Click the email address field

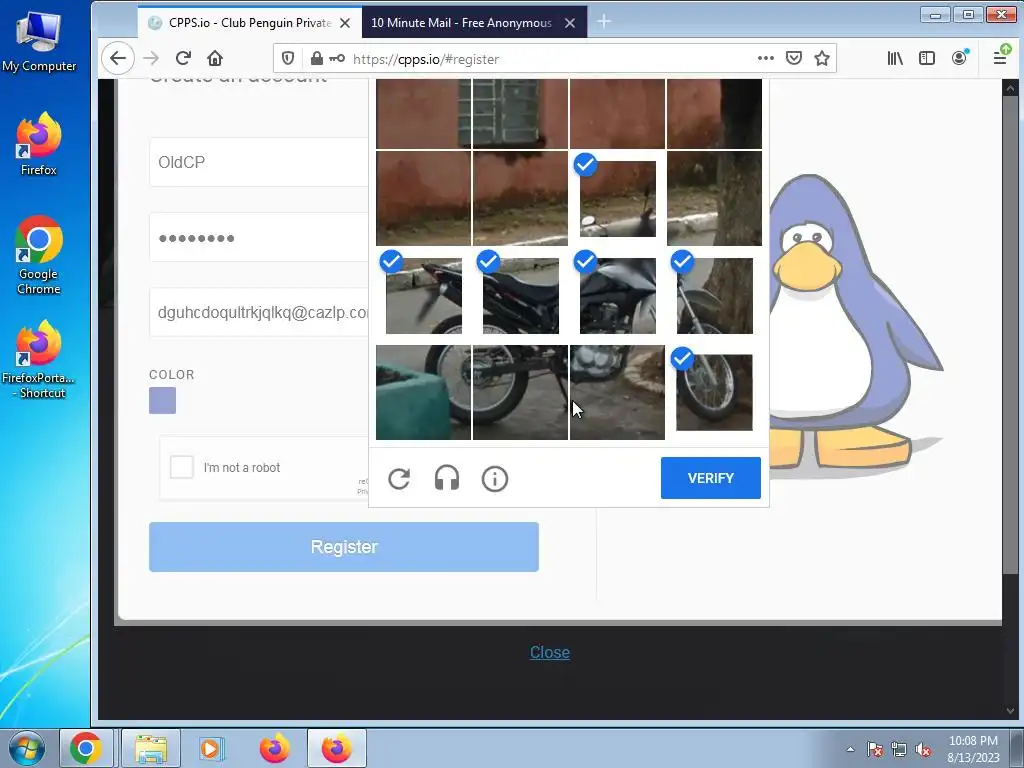point(259,312)
